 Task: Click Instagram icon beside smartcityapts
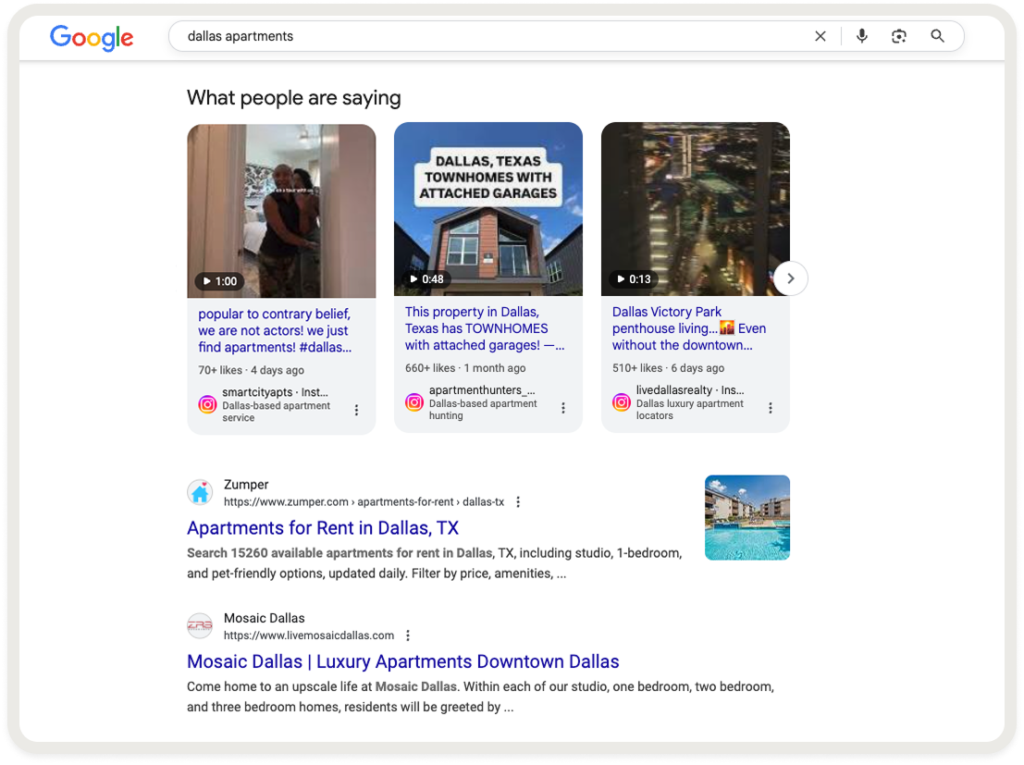tap(208, 404)
